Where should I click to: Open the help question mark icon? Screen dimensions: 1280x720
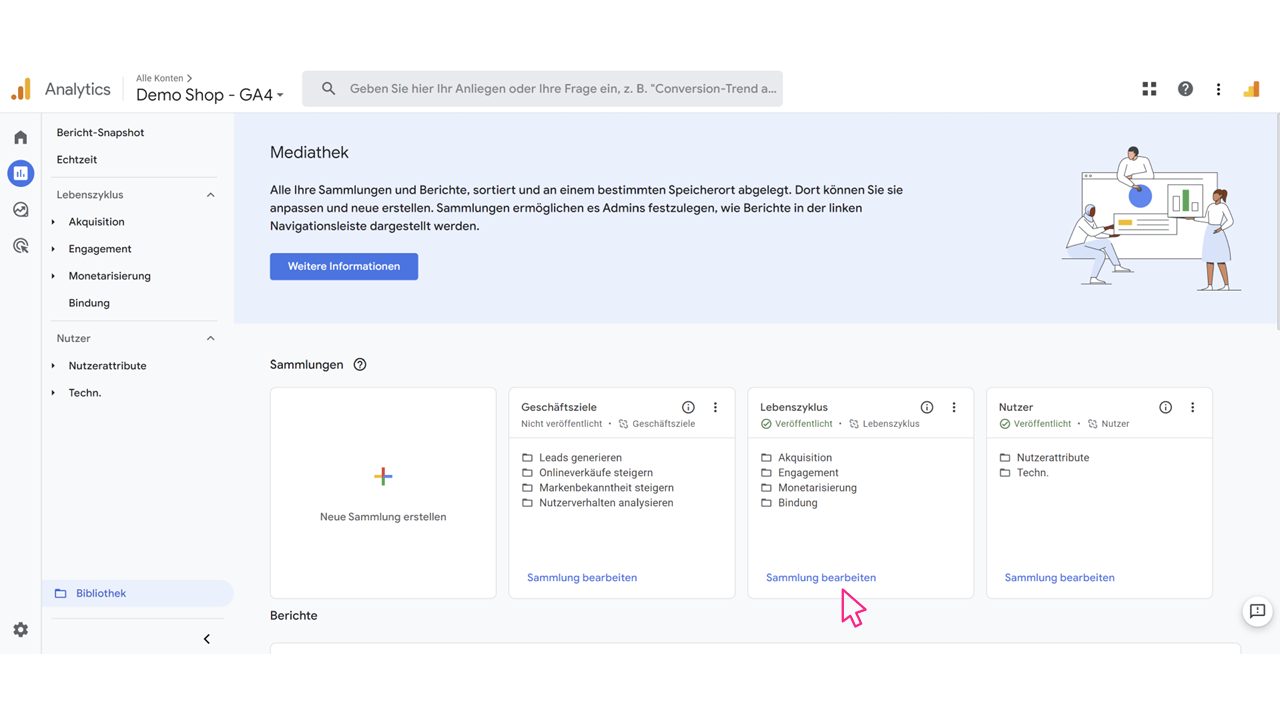1185,89
